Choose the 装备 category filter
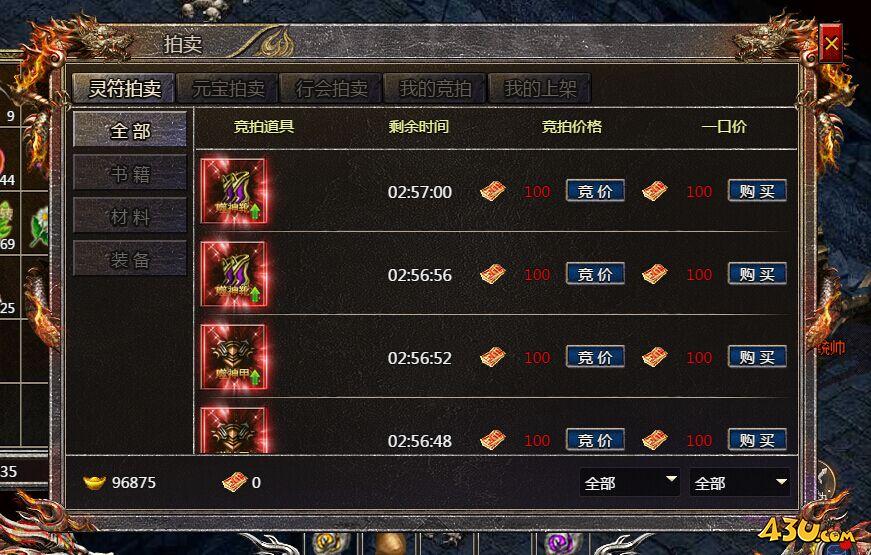The width and height of the screenshot is (871, 555). coord(130,259)
